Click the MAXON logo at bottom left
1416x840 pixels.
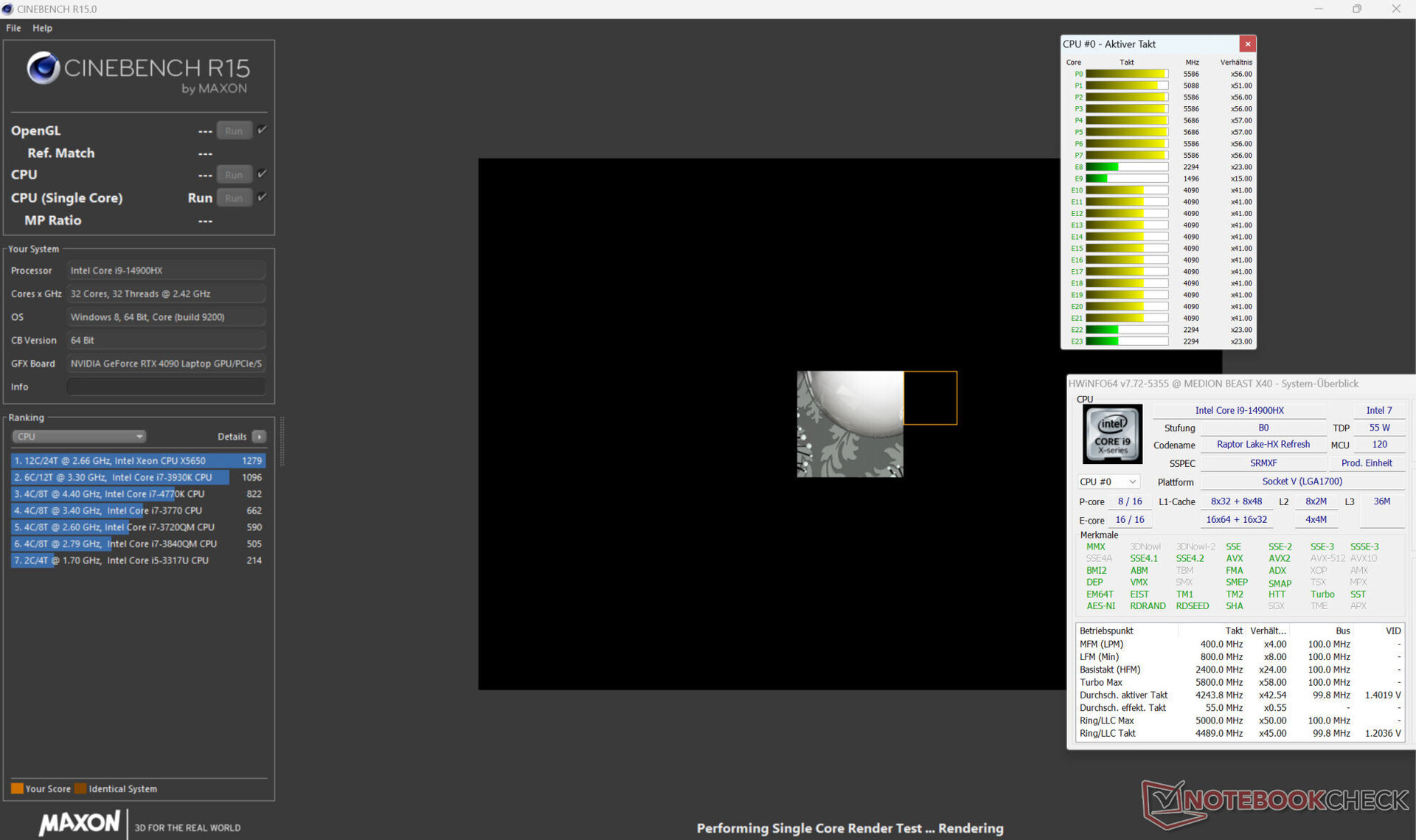pyautogui.click(x=79, y=823)
